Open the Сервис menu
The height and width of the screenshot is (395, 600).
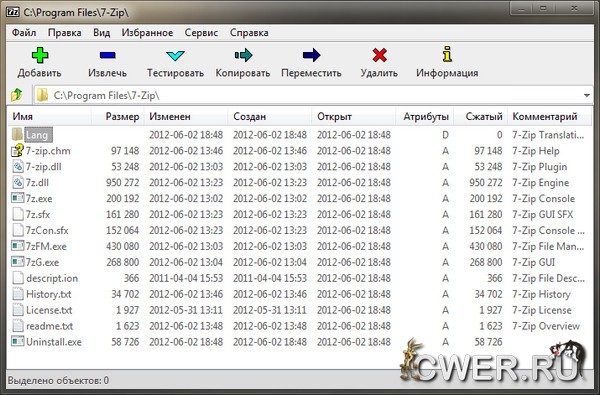tap(201, 33)
